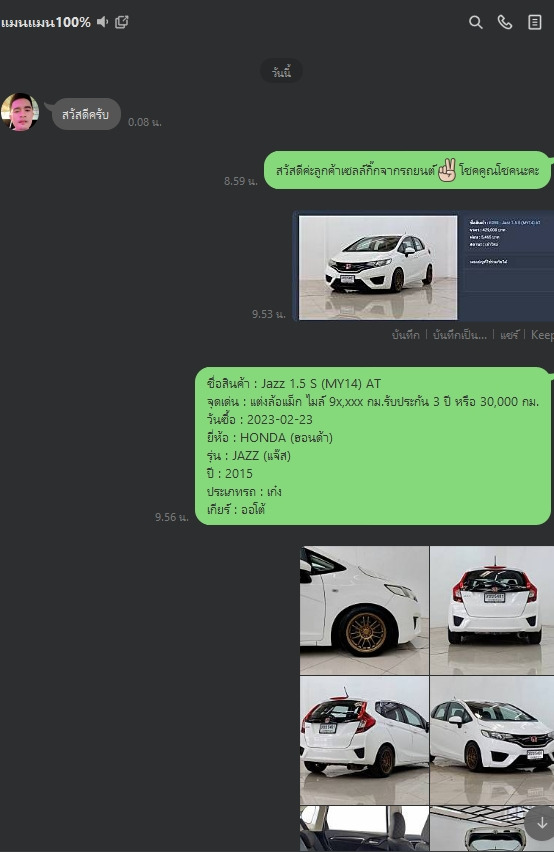Click the chat name แมนแมน100% title

[46, 22]
